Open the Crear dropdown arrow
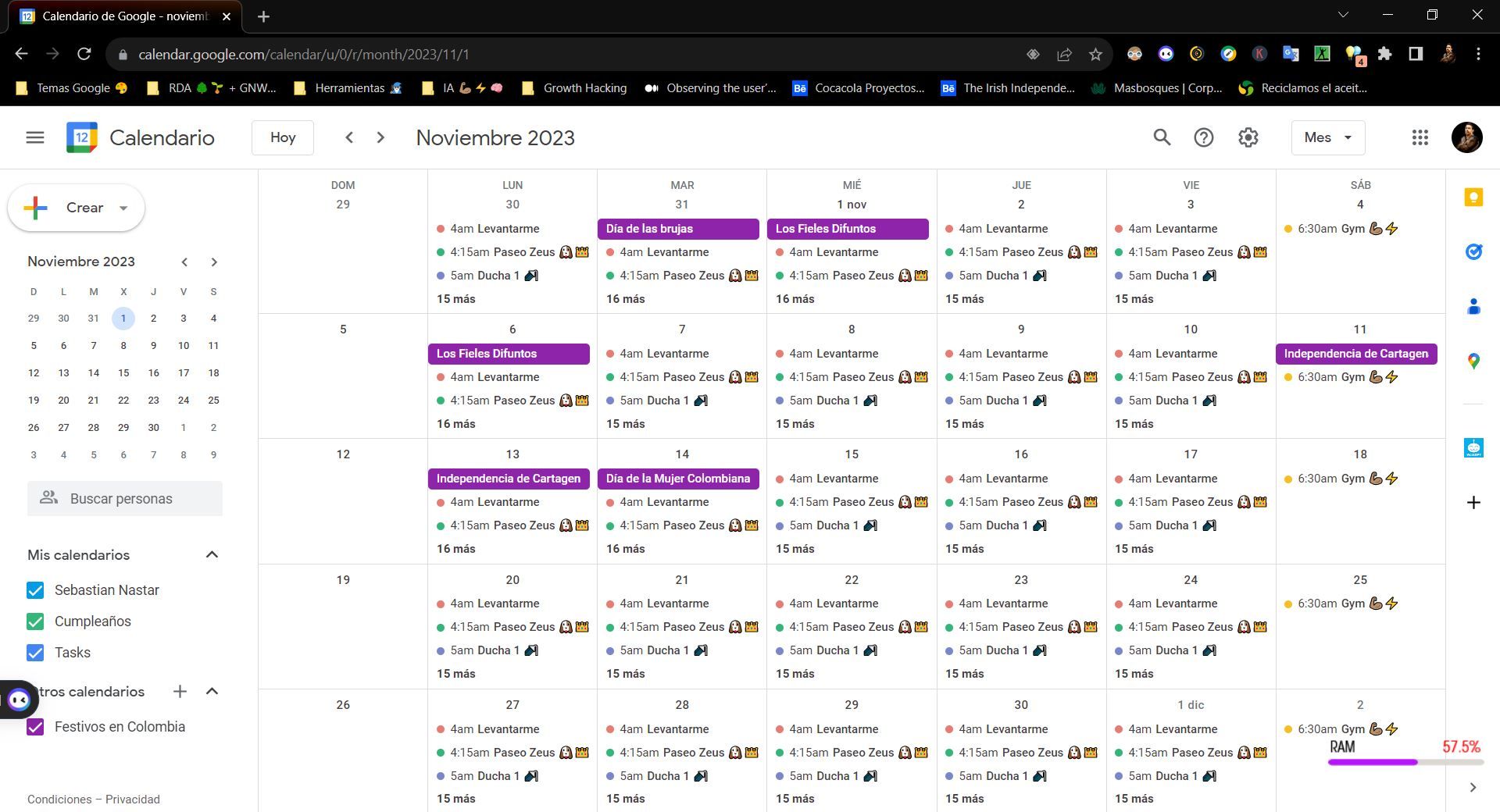Viewport: 1500px width, 812px height. tap(123, 208)
